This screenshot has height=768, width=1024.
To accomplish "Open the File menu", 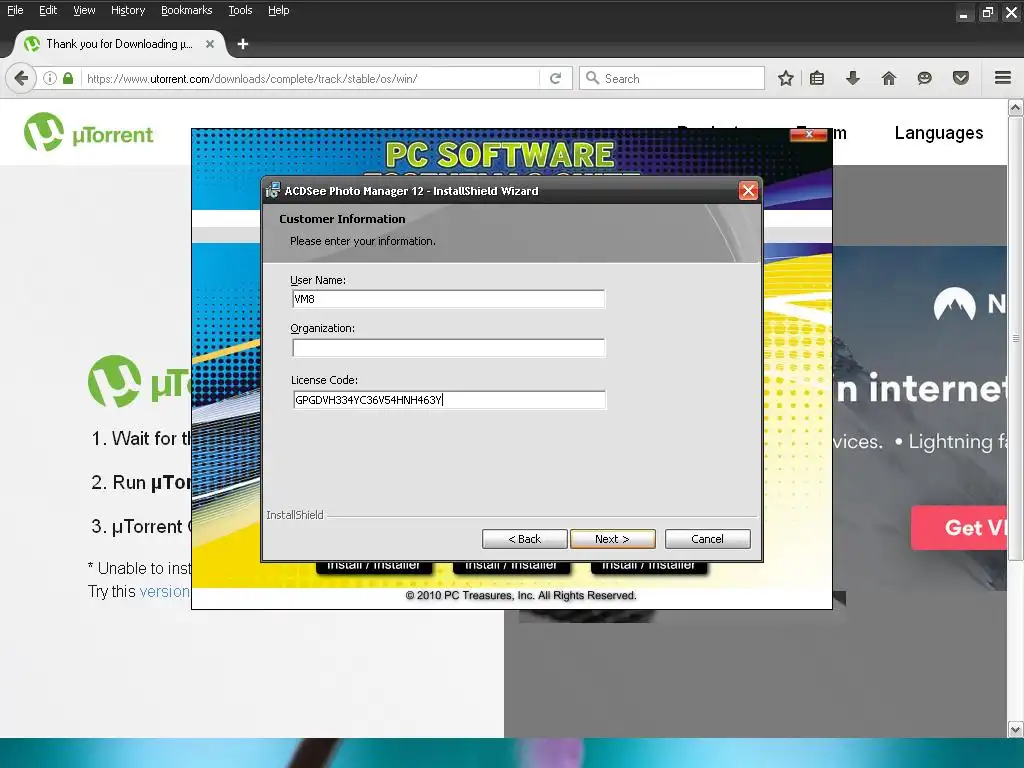I will pos(15,10).
